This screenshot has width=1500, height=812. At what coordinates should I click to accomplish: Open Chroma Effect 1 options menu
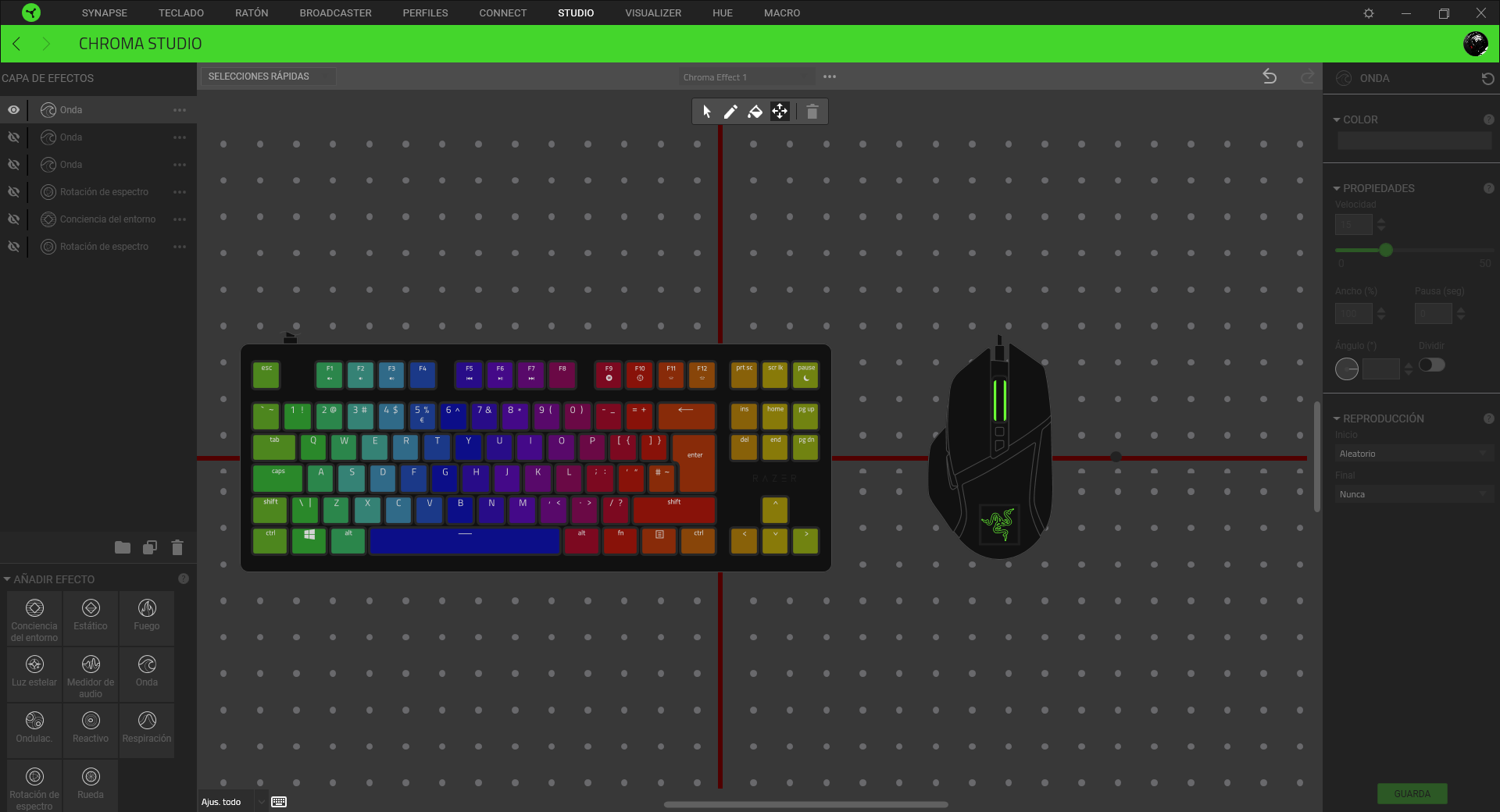pos(830,77)
